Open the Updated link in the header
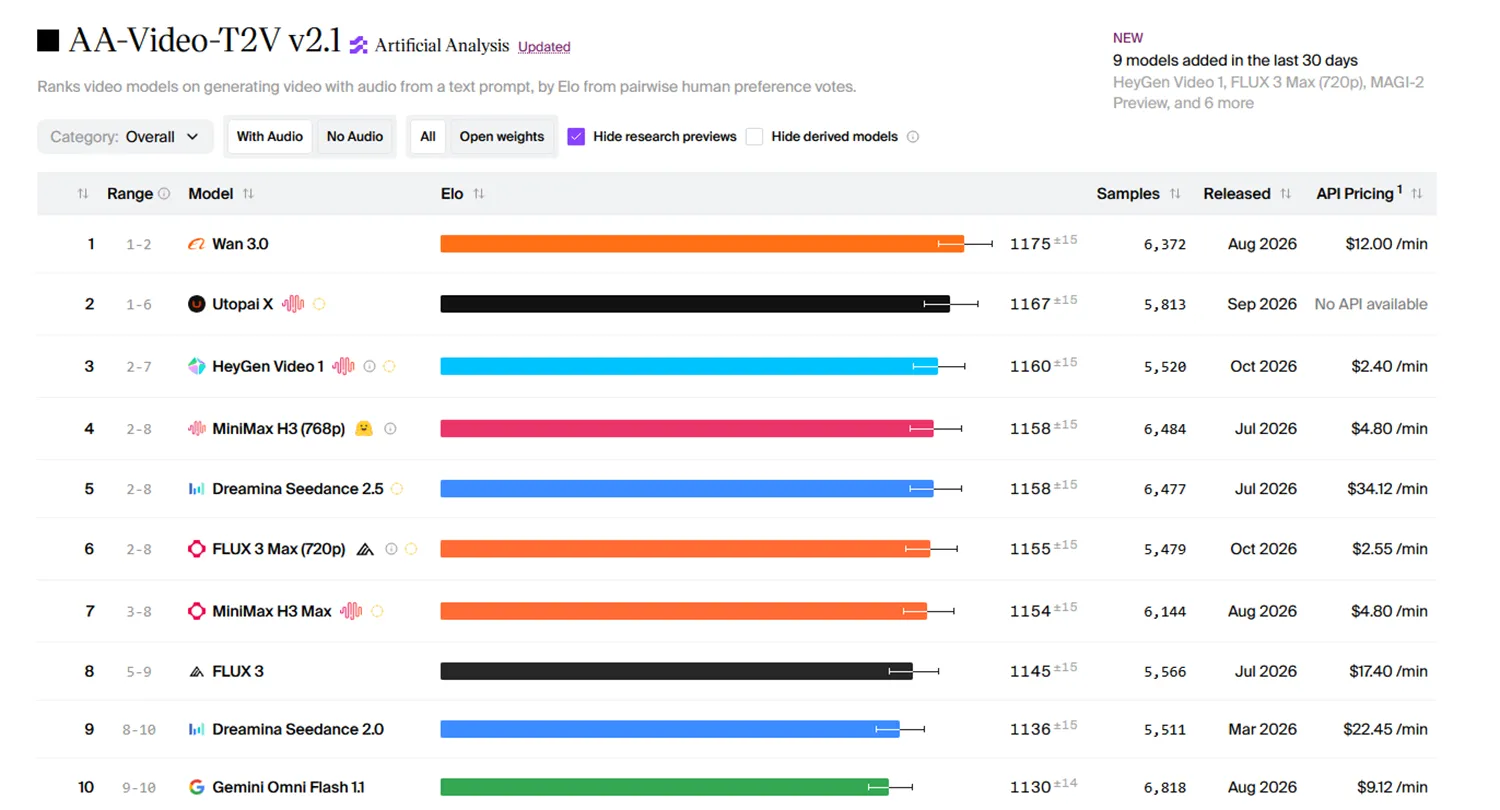 tap(544, 47)
